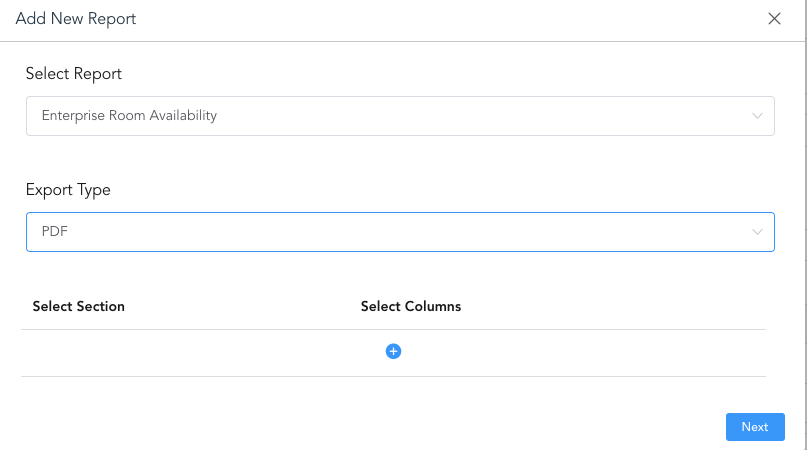This screenshot has height=450, width=807.
Task: Click the Export Type field label
Action: point(68,190)
